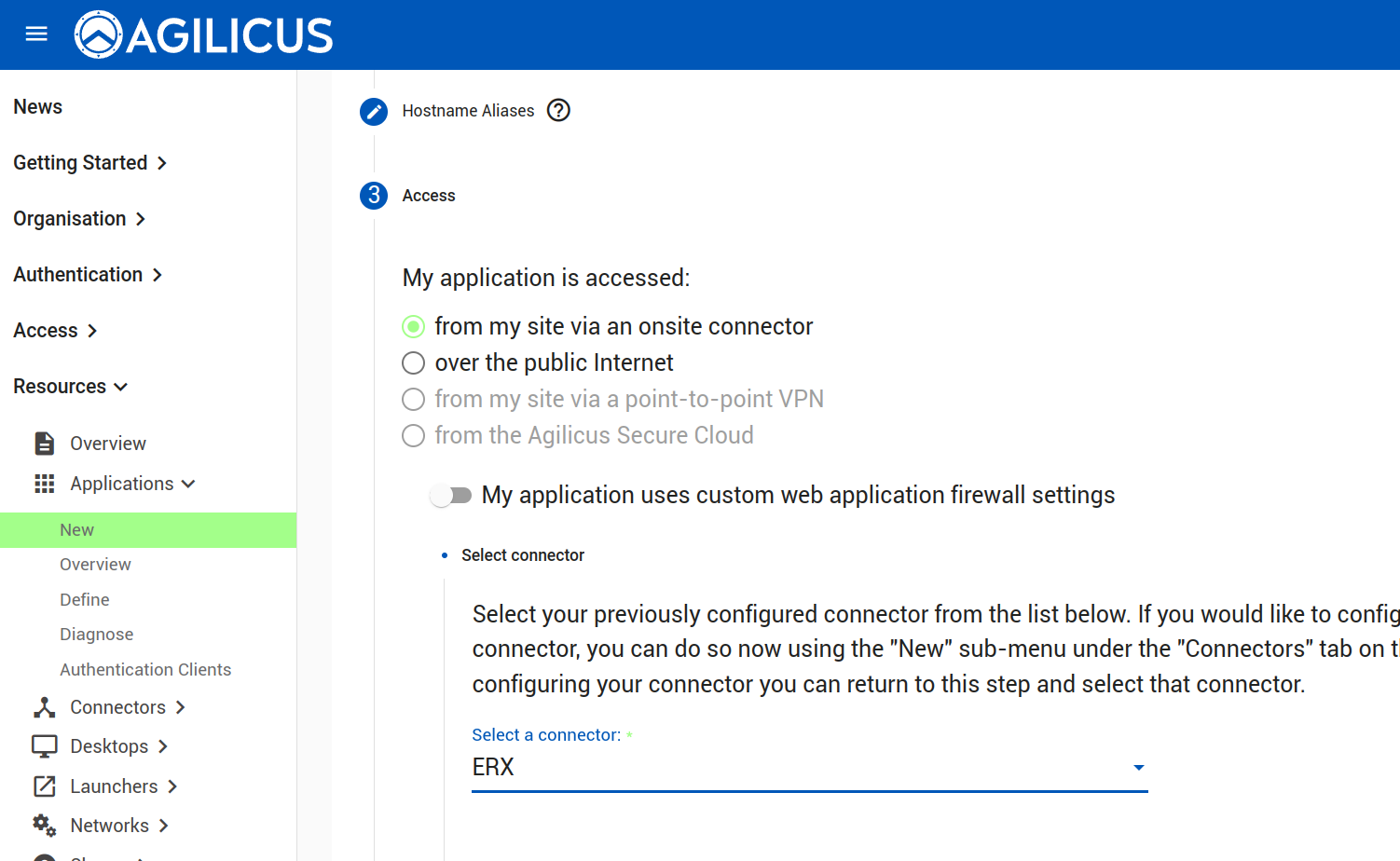The image size is (1400, 861).
Task: Click the Launchers external link icon
Action: 44,786
